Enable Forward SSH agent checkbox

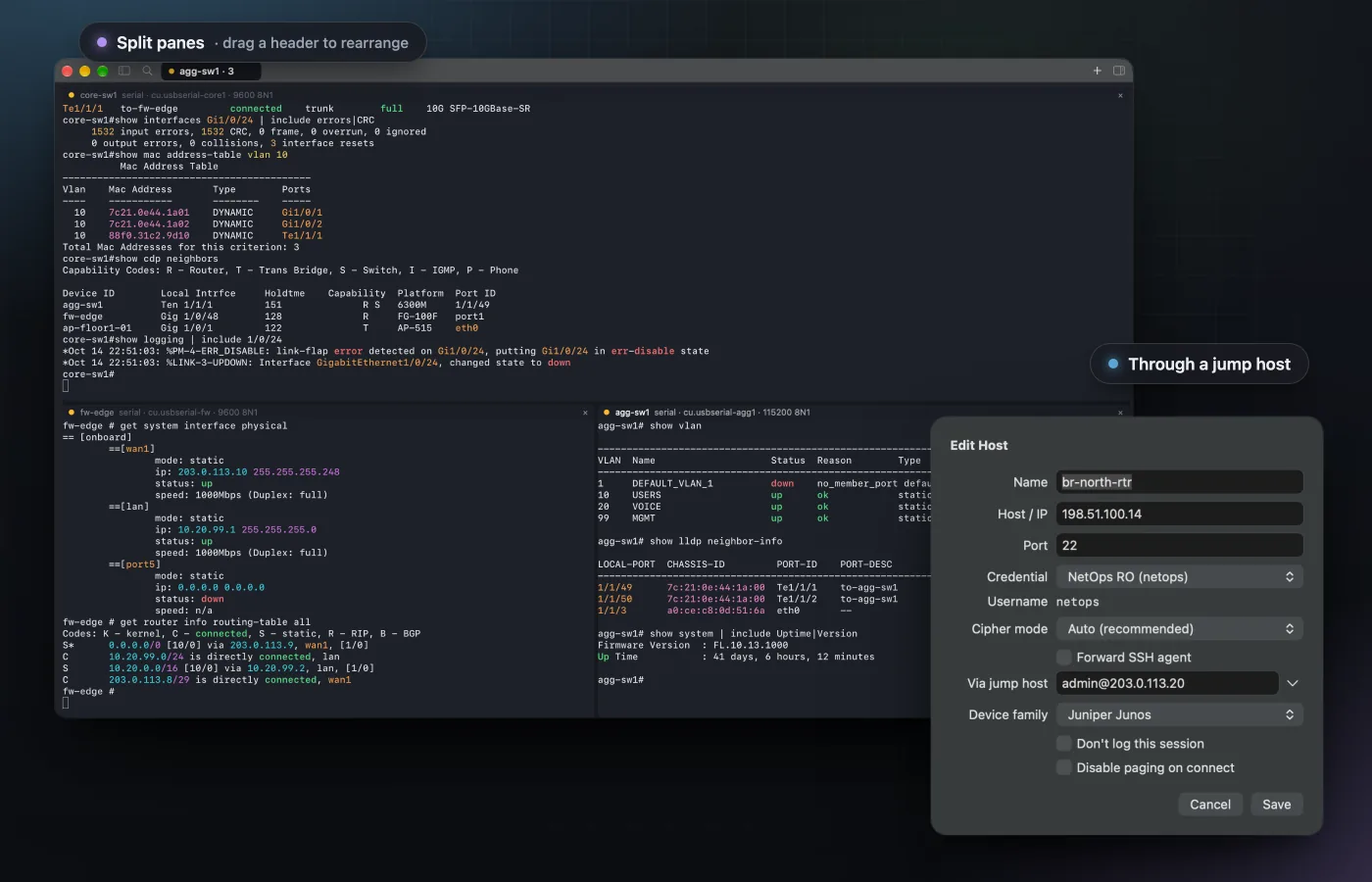coord(1063,658)
